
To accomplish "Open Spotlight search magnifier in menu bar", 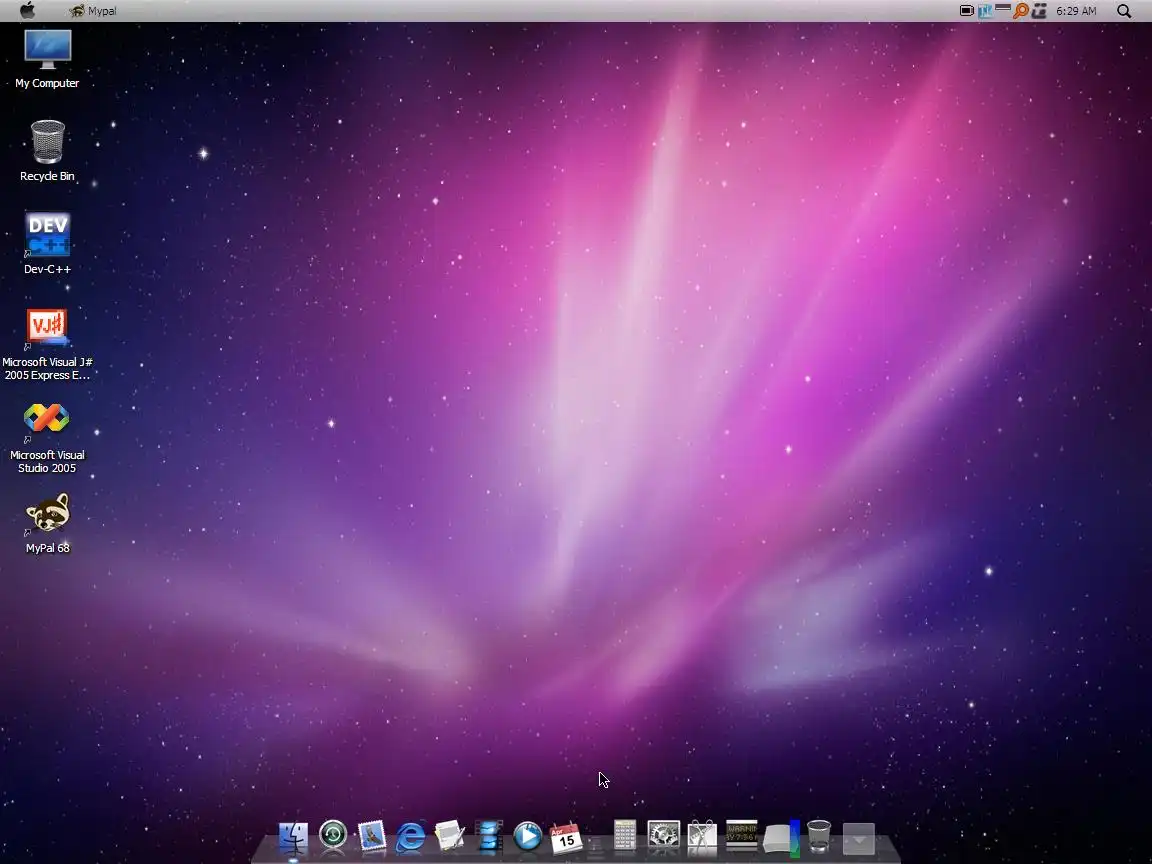I will [x=1124, y=11].
